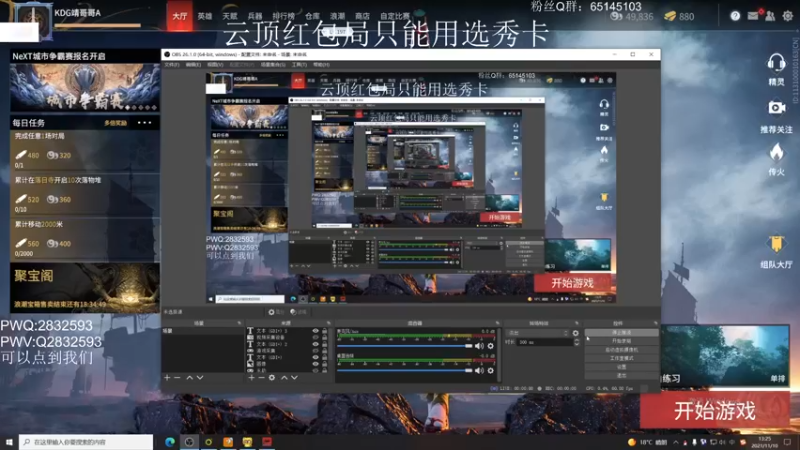Click 停止推流 button in OBS controls

point(621,333)
